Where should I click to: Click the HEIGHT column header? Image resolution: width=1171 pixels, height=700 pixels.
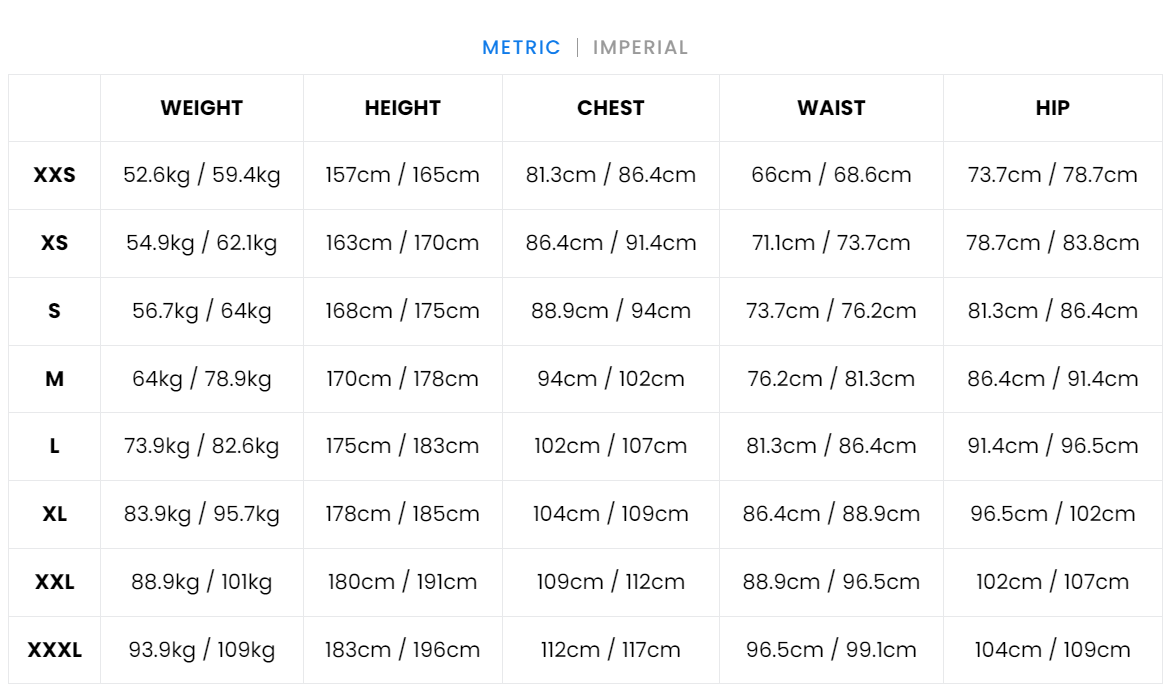403,108
